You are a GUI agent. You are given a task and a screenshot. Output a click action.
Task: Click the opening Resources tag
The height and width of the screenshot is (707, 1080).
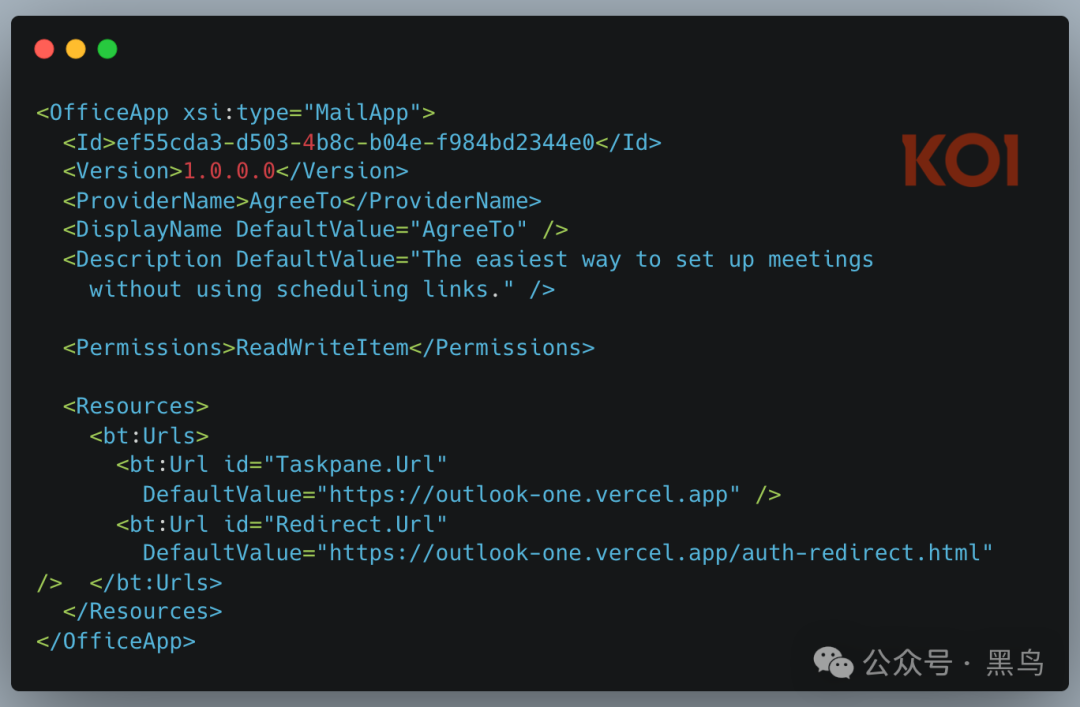pyautogui.click(x=136, y=406)
